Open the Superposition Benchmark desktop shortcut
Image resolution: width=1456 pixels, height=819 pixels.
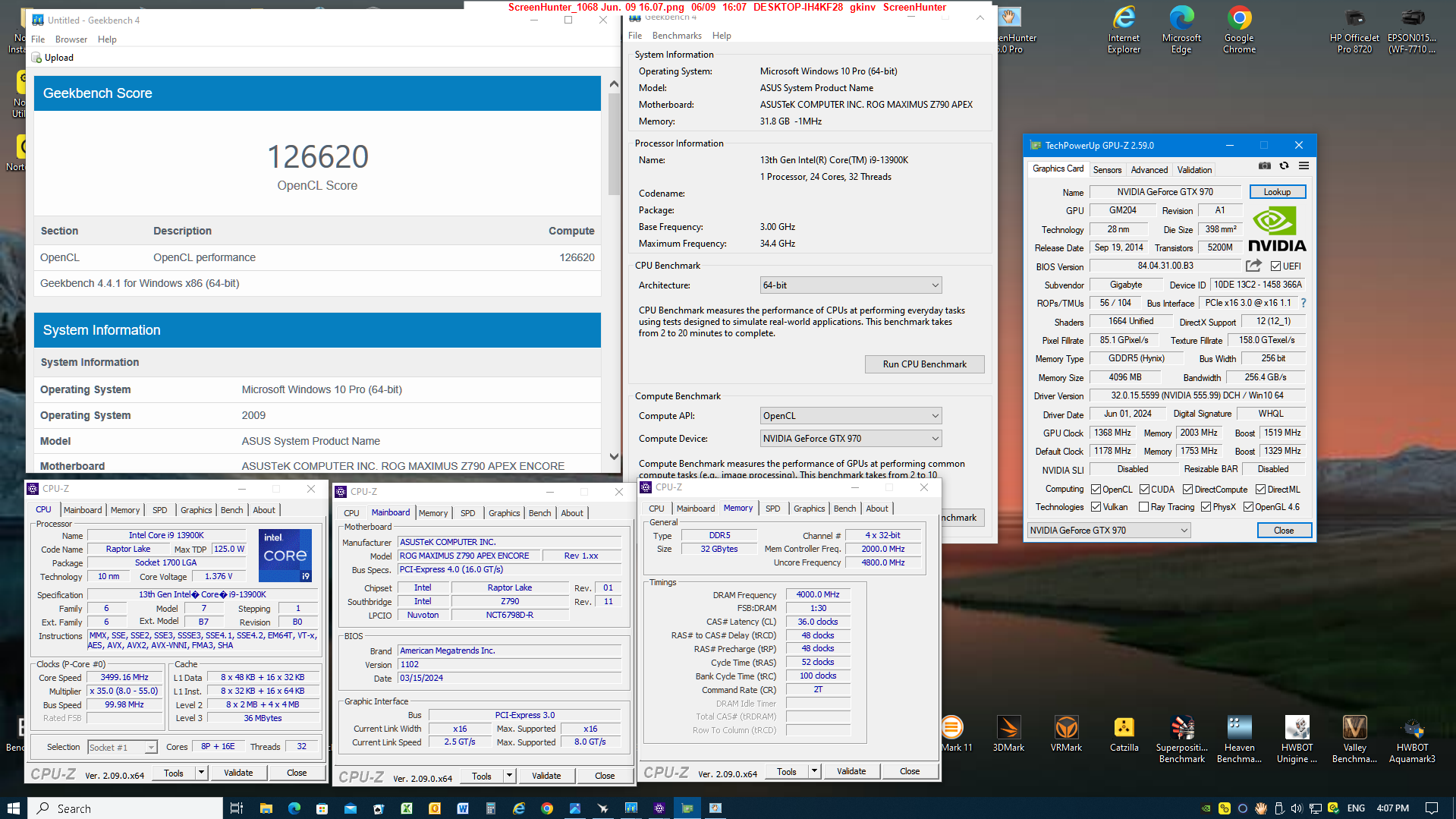1181,739
